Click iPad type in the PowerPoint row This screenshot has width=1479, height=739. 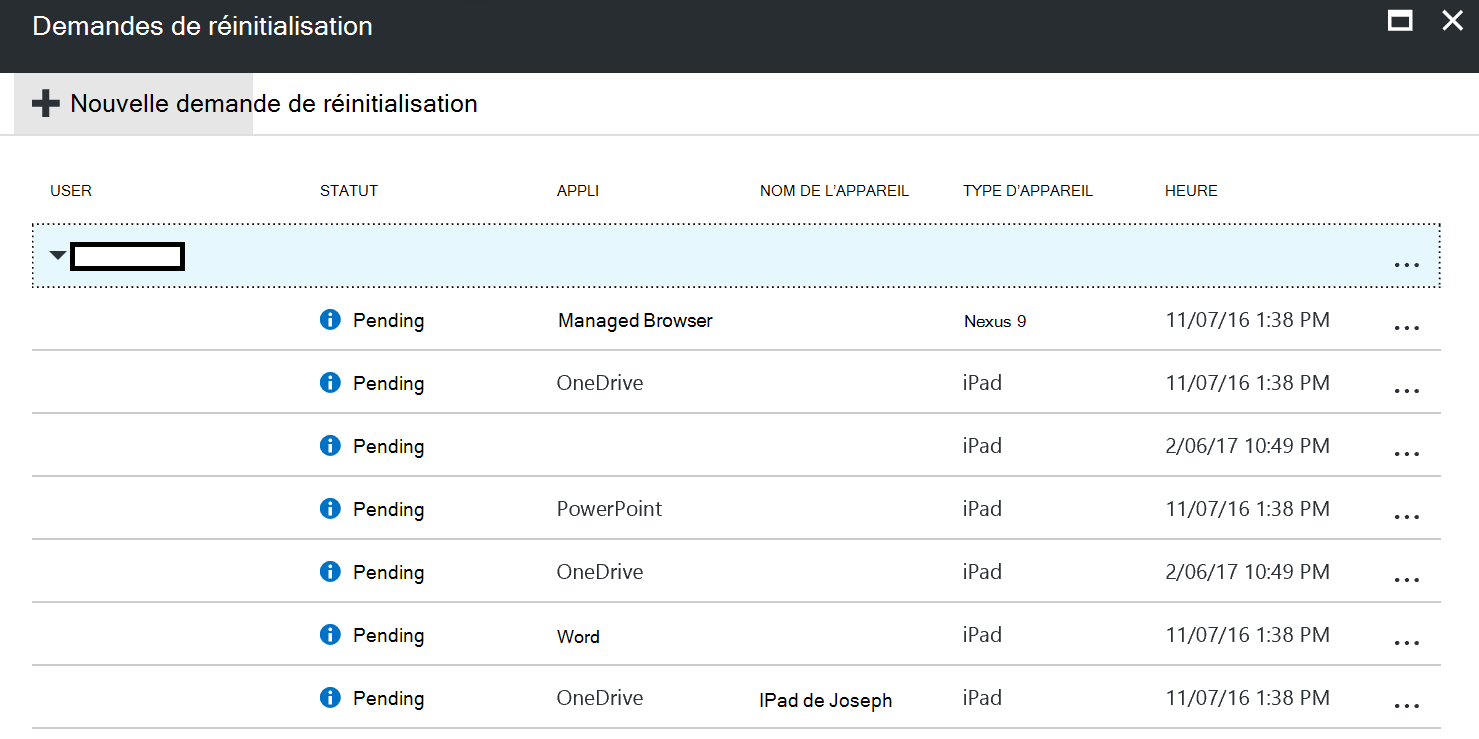pos(982,509)
